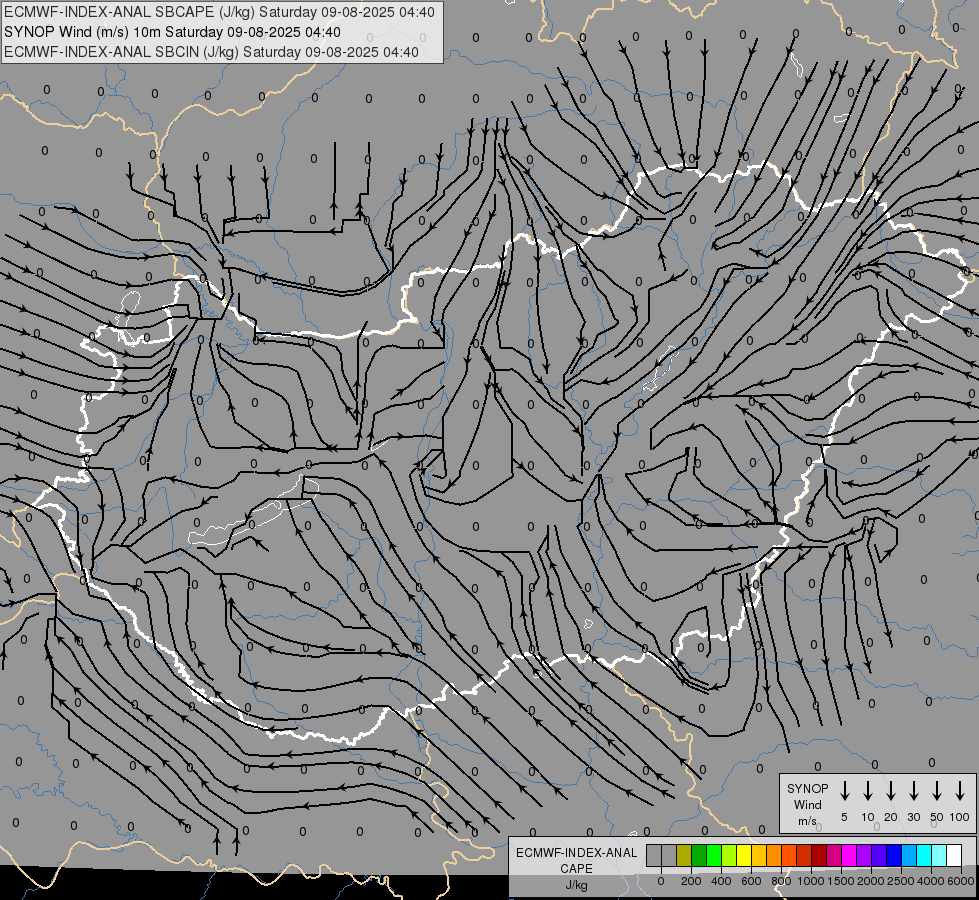Click the wind arrow above the 20 label
This screenshot has width=979, height=900.
(x=890, y=791)
